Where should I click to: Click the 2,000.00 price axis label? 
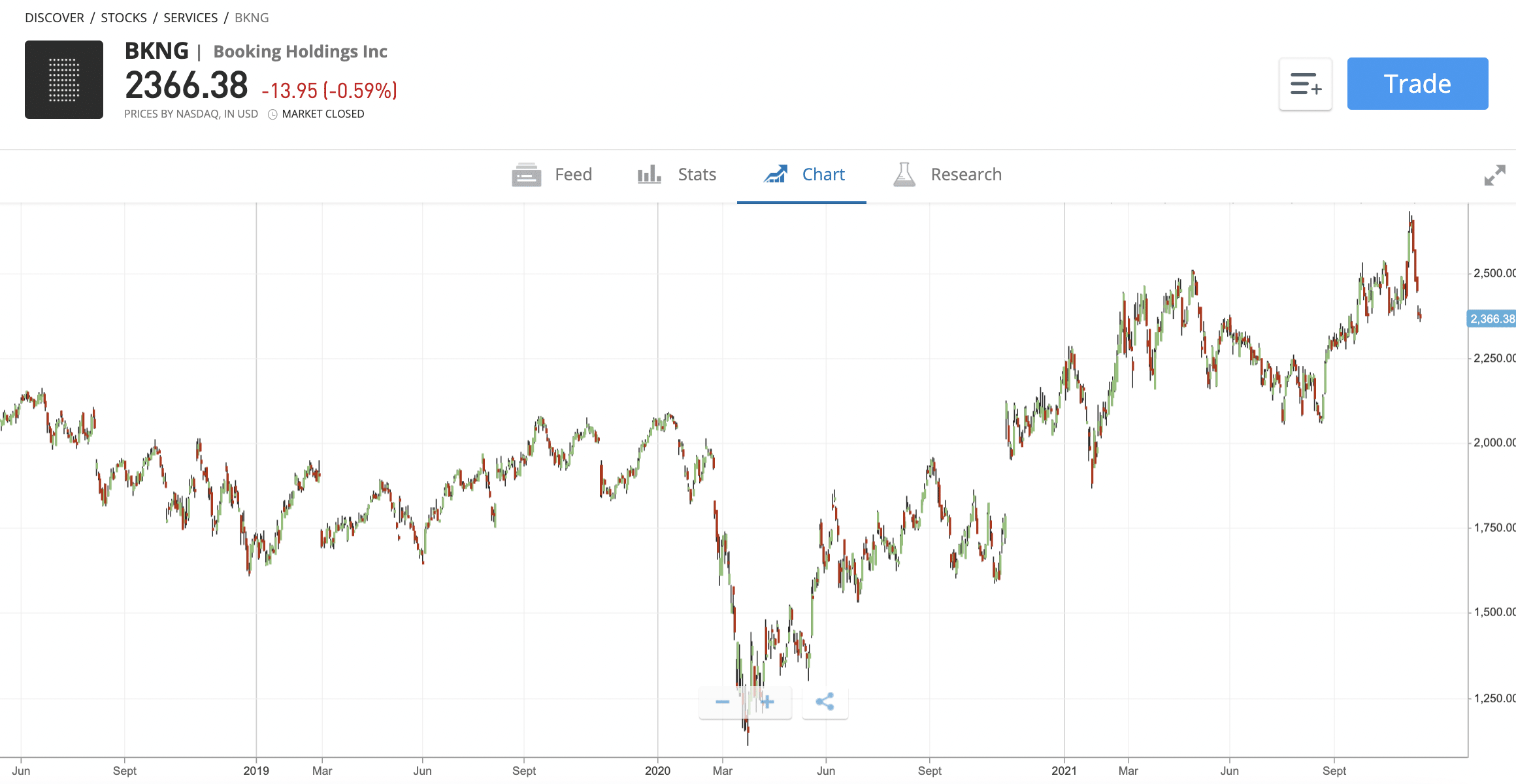[1494, 442]
